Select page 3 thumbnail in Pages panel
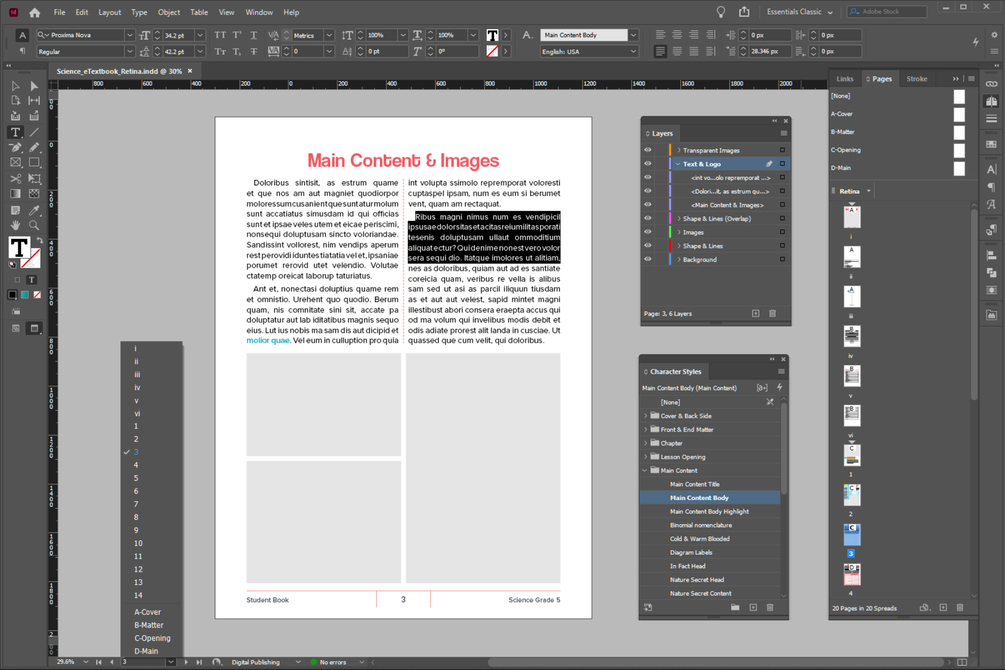This screenshot has height=670, width=1005. pyautogui.click(x=852, y=534)
